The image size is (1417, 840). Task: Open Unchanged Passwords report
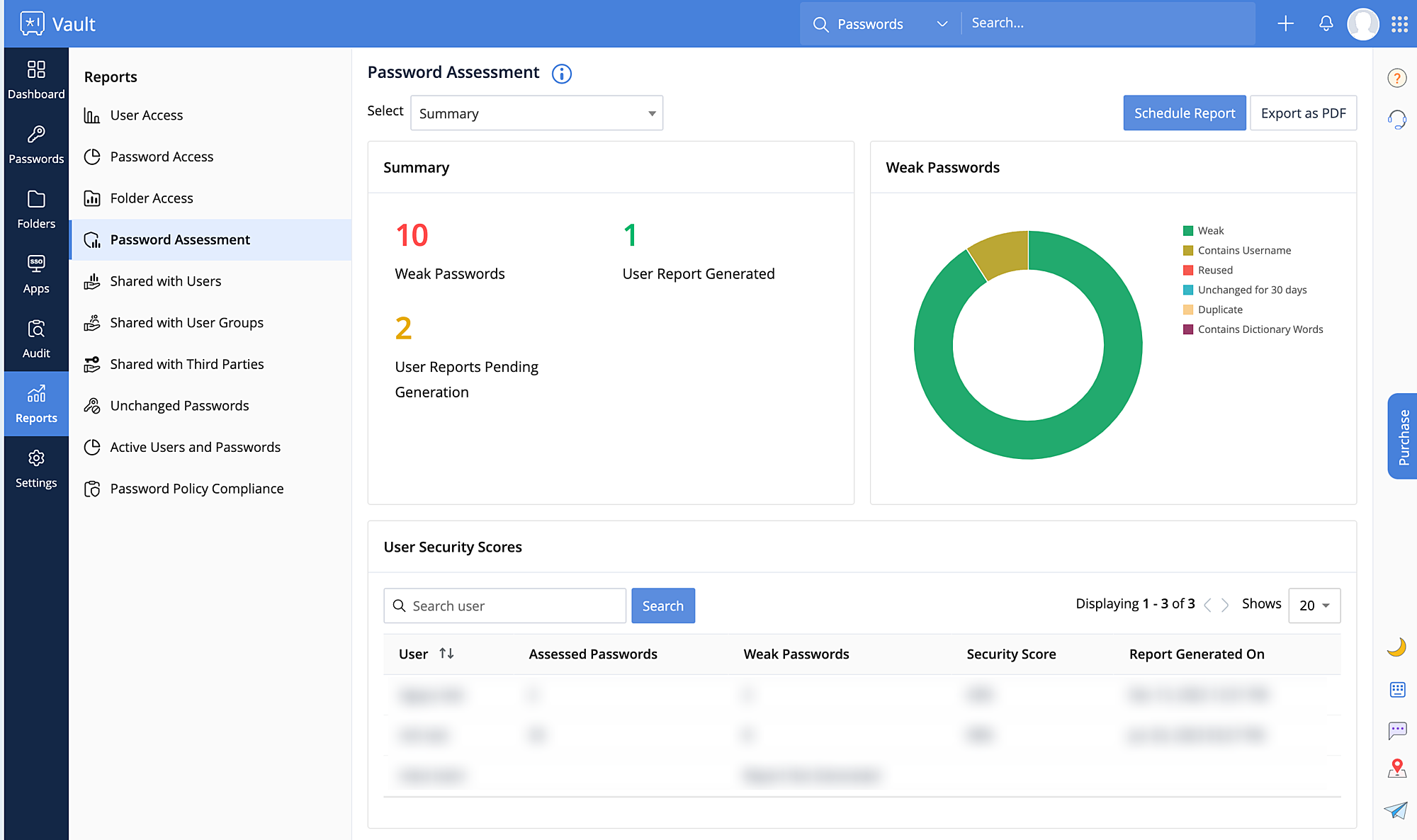(x=179, y=406)
